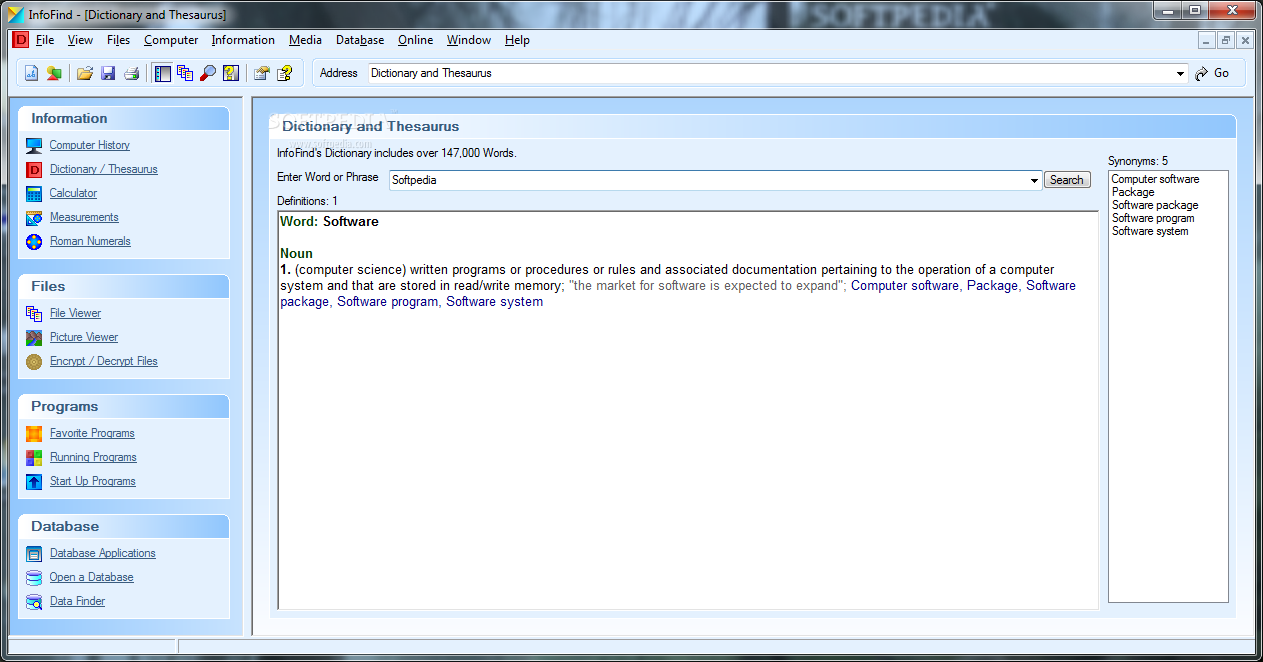Open the Calculator link
The width and height of the screenshot is (1263, 662).
pos(74,193)
